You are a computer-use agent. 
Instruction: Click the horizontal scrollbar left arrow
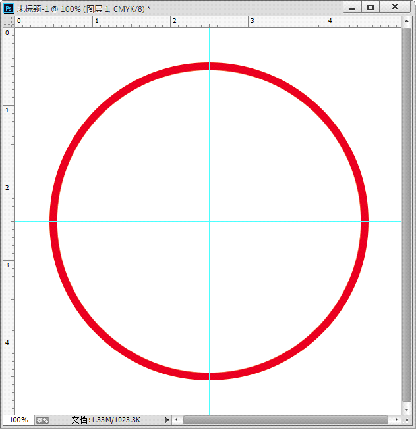point(176,420)
